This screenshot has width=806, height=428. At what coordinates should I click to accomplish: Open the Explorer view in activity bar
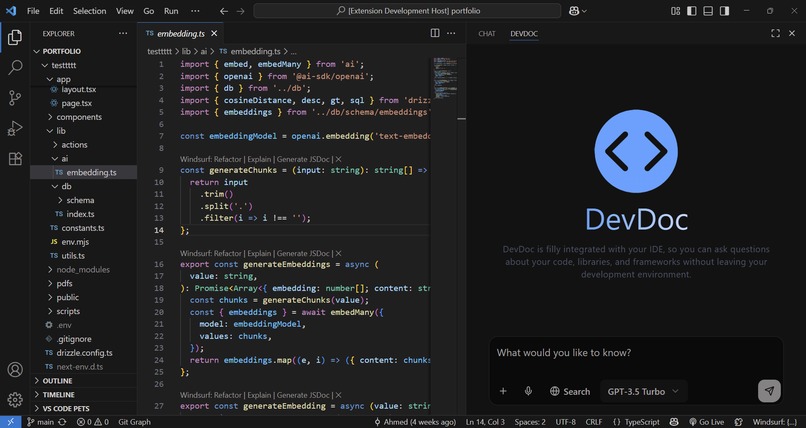[15, 37]
